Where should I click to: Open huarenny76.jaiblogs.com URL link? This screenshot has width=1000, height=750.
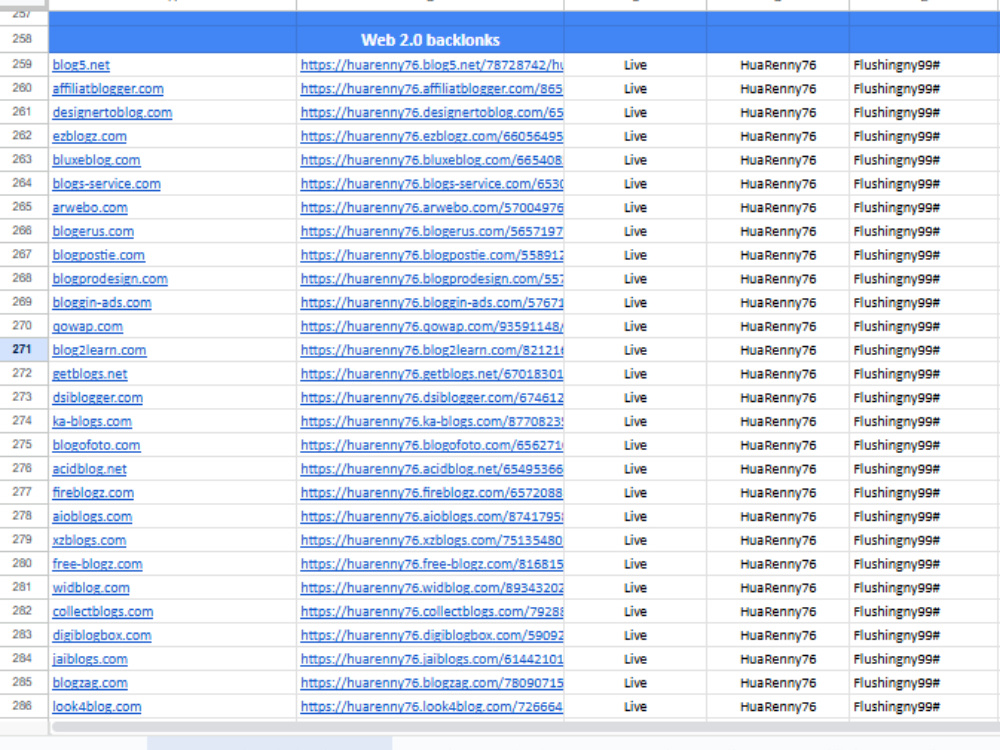432,659
